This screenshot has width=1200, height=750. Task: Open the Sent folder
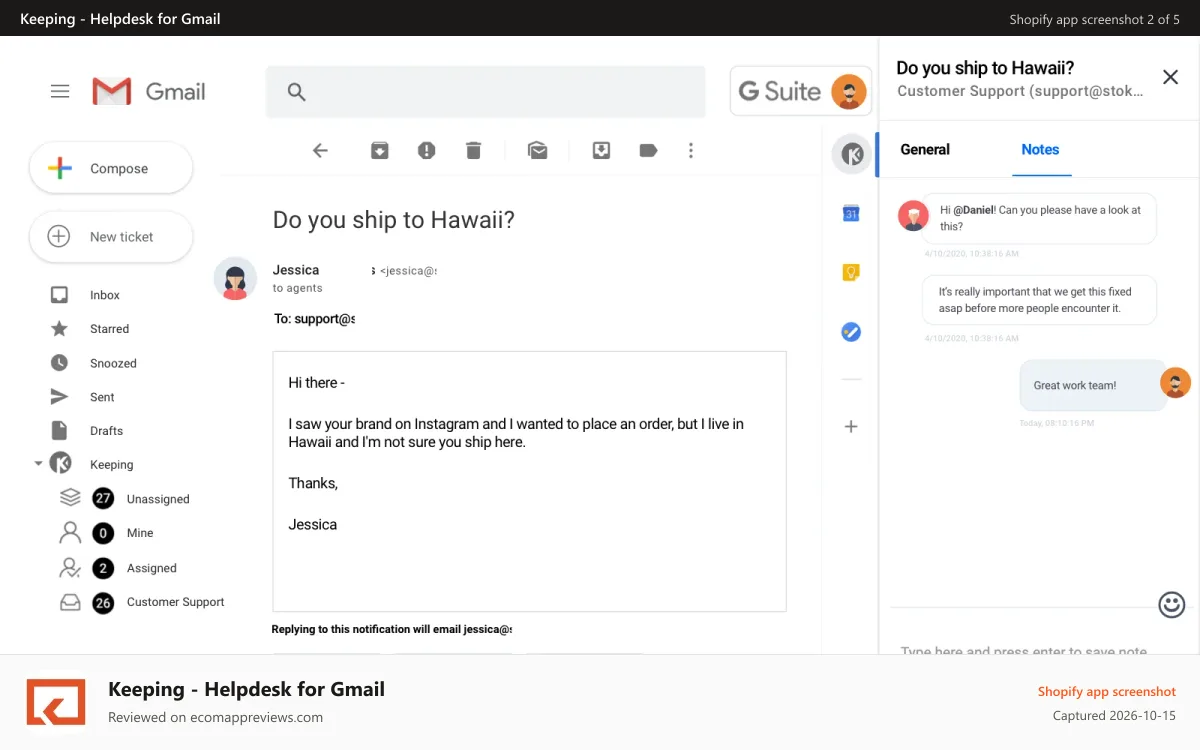pyautogui.click(x=102, y=397)
